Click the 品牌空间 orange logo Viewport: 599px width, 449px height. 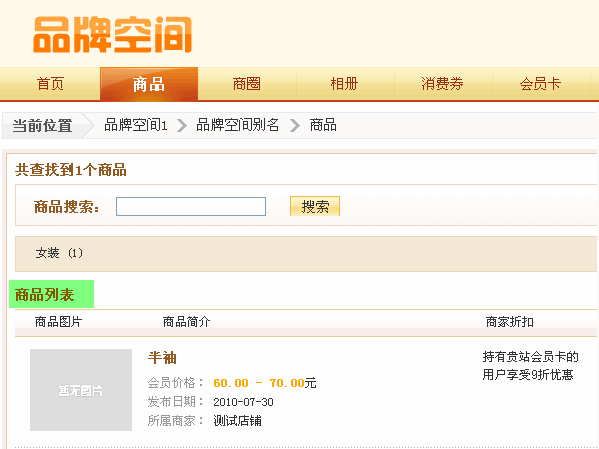(x=112, y=34)
